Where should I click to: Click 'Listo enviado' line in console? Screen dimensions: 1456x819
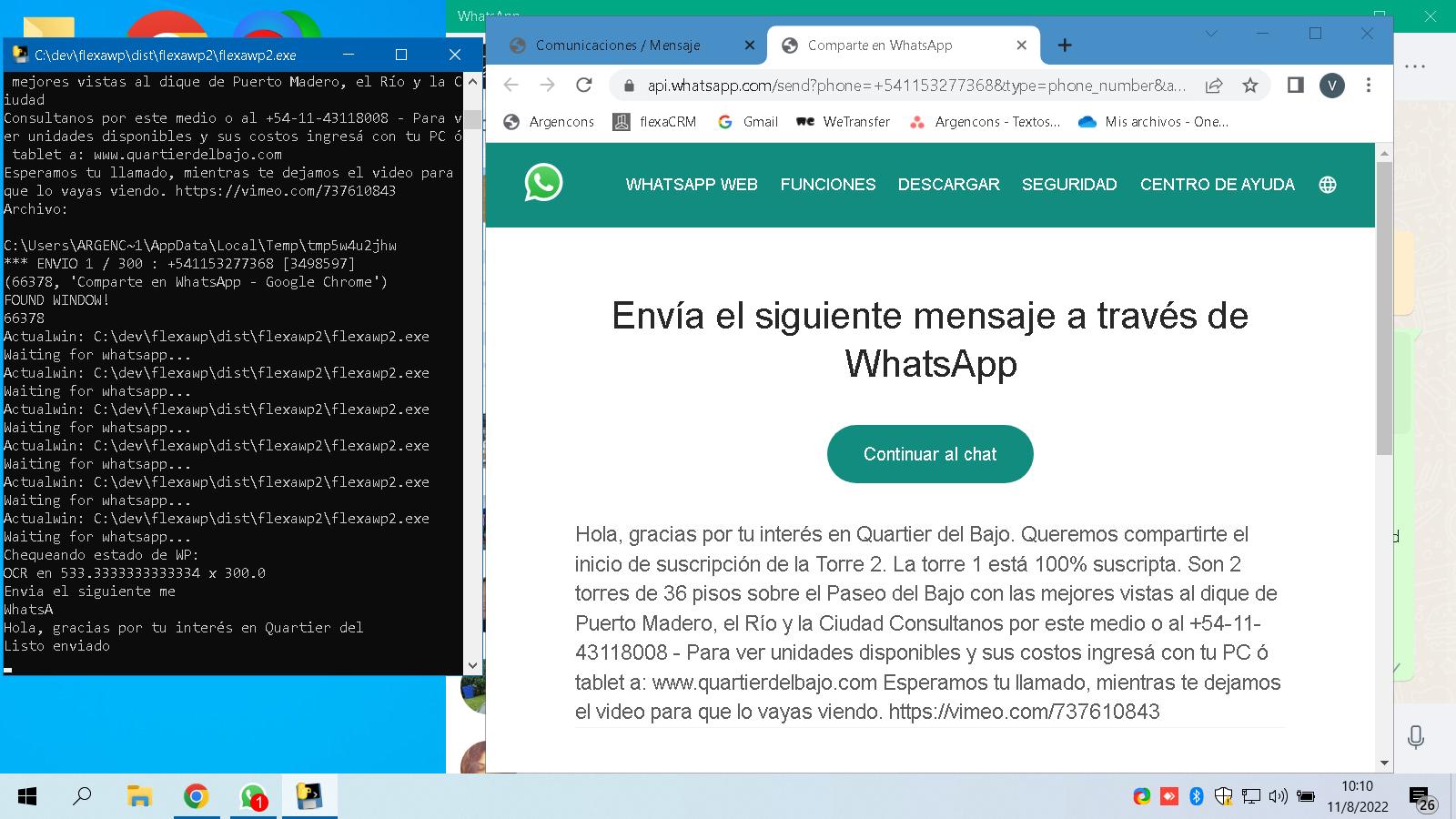56,646
